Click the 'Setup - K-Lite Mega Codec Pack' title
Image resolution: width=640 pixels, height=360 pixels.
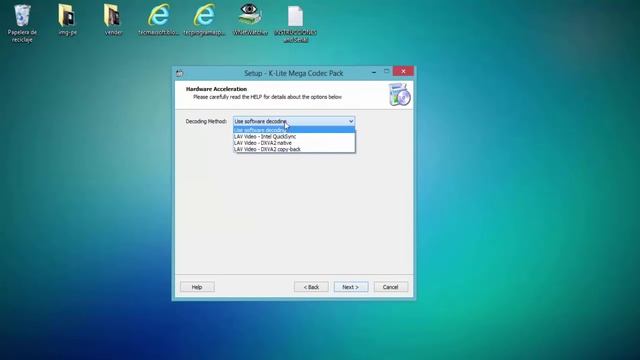coord(293,73)
